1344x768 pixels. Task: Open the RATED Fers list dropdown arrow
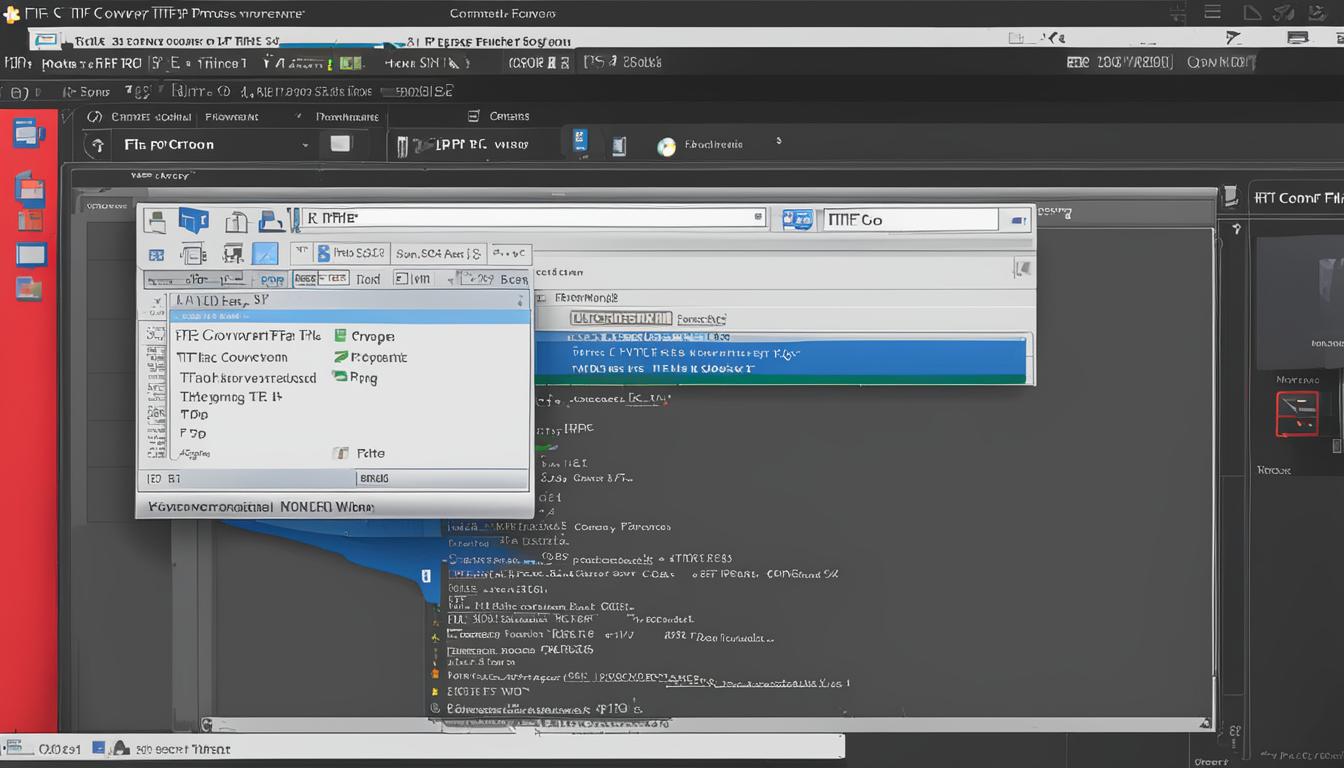pos(520,300)
